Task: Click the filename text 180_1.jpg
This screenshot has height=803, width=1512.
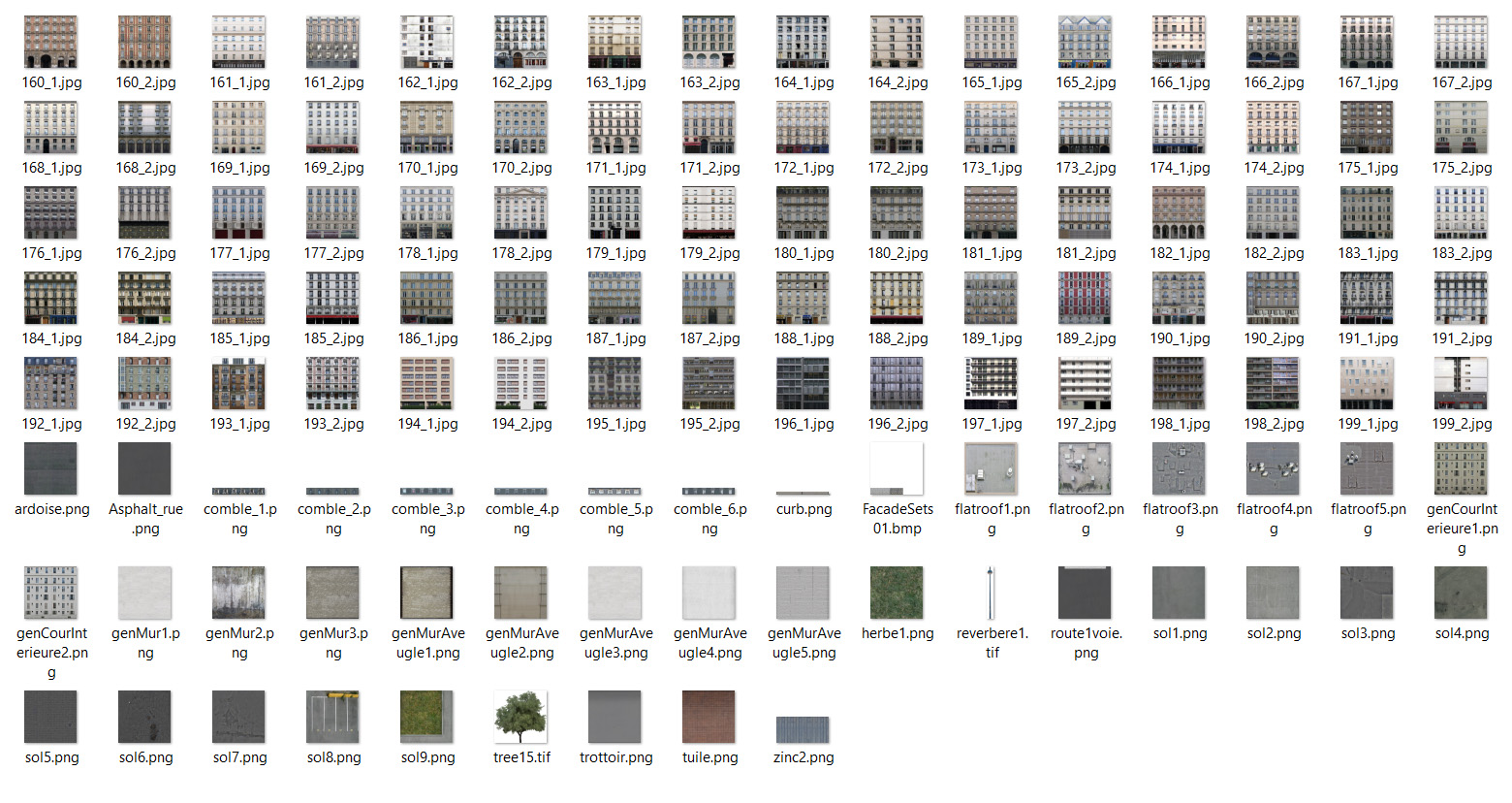Action: click(803, 253)
